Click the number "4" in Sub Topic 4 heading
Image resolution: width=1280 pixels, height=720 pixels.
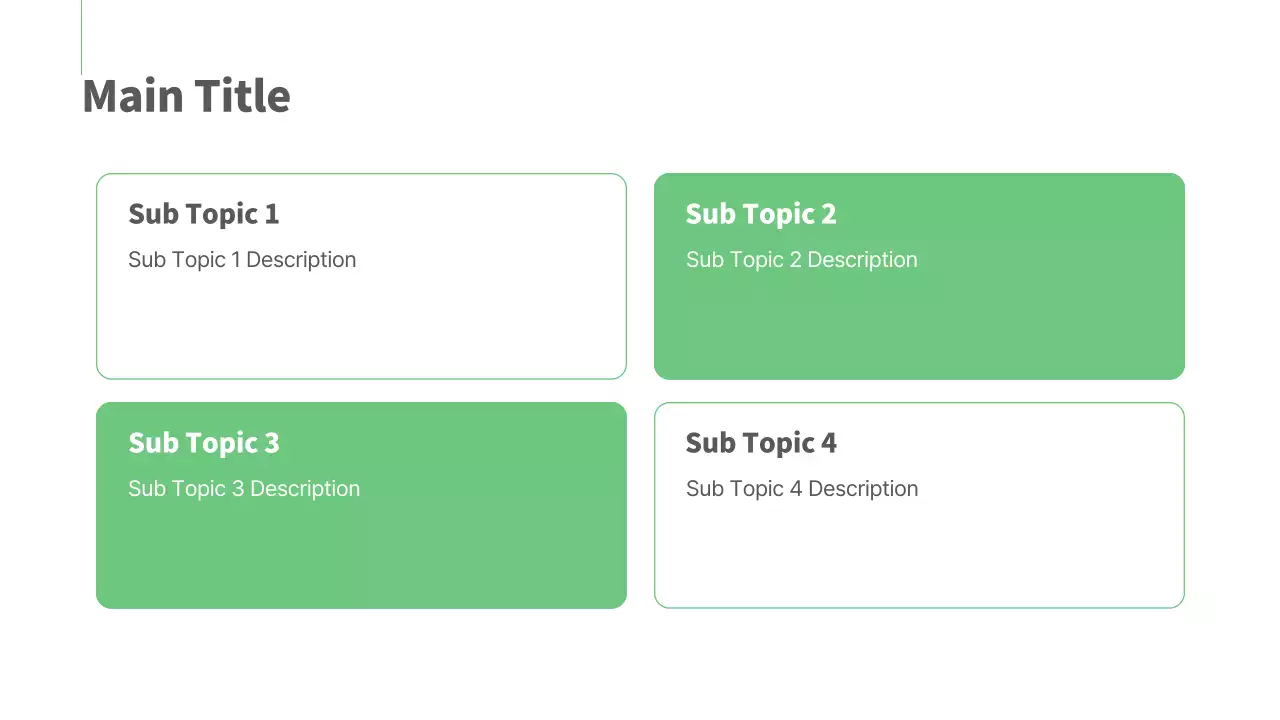[x=828, y=443]
